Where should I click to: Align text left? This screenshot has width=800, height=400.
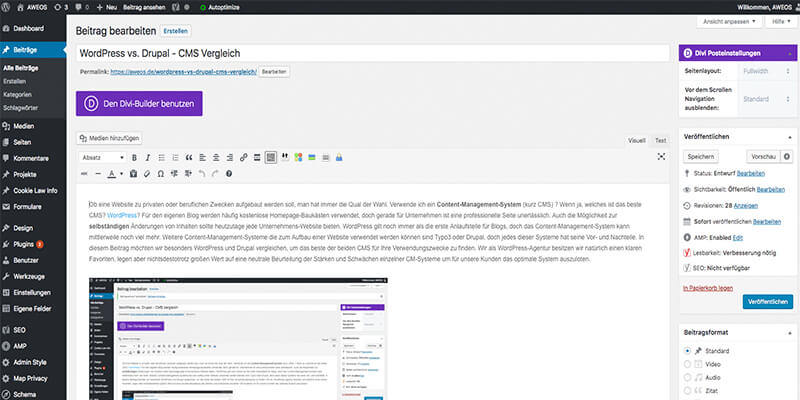pyautogui.click(x=203, y=158)
